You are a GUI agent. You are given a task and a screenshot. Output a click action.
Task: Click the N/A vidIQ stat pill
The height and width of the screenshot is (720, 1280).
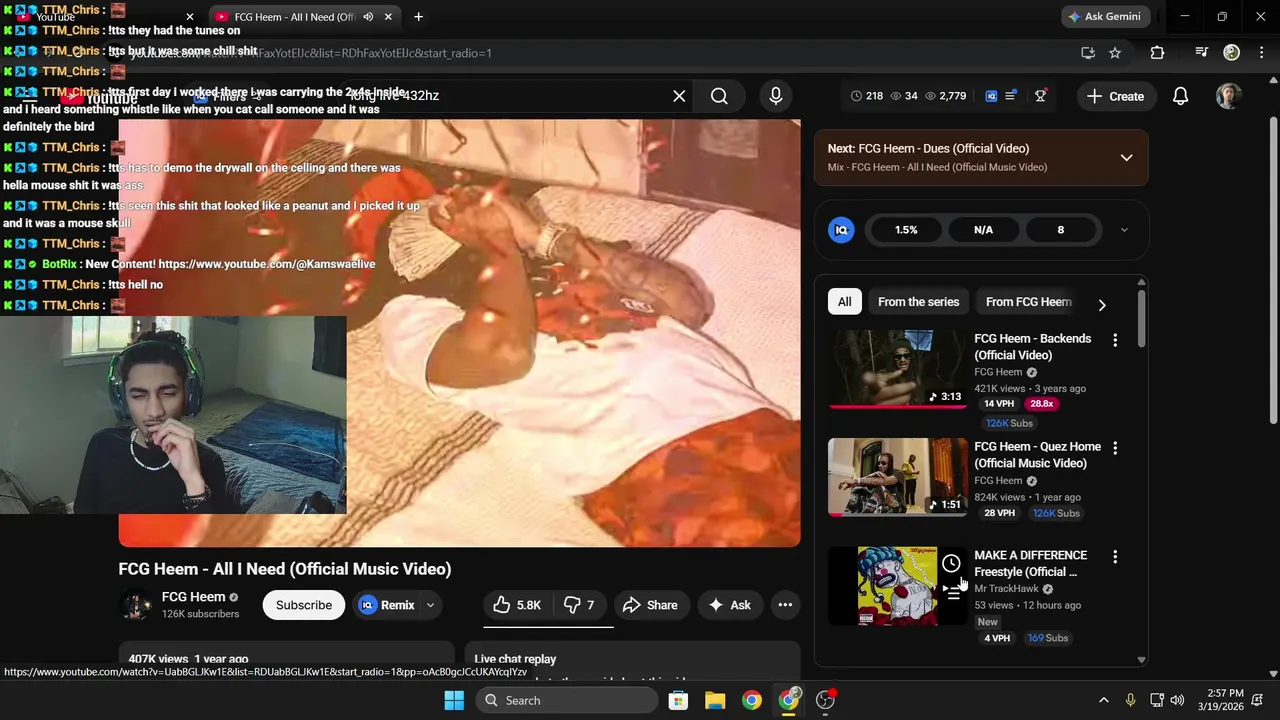(x=984, y=230)
